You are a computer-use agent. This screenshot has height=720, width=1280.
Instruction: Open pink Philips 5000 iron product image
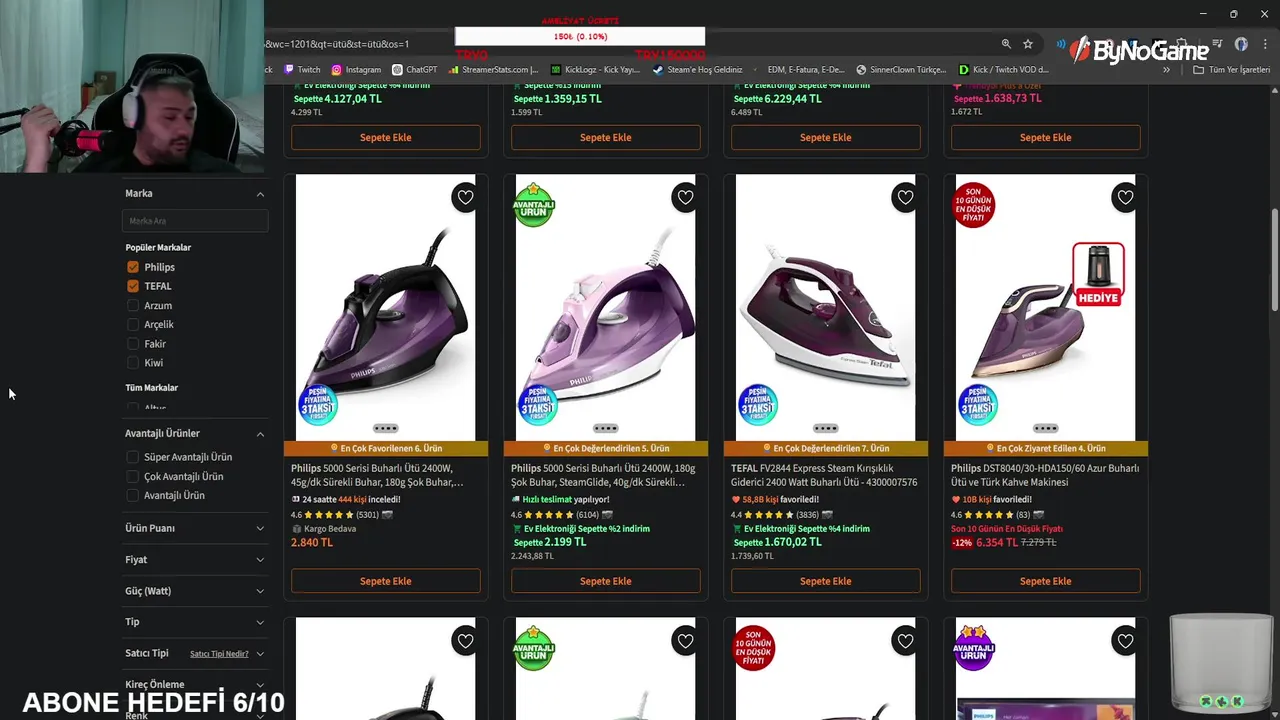click(606, 307)
